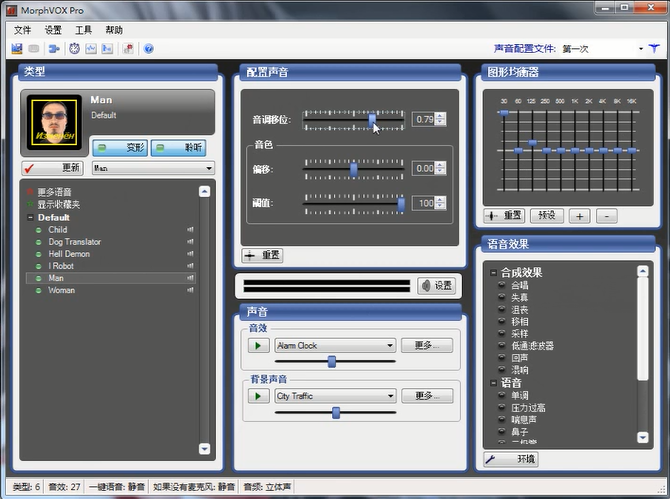
Task: Click signal bars icon on Woman row
Action: coord(190,290)
